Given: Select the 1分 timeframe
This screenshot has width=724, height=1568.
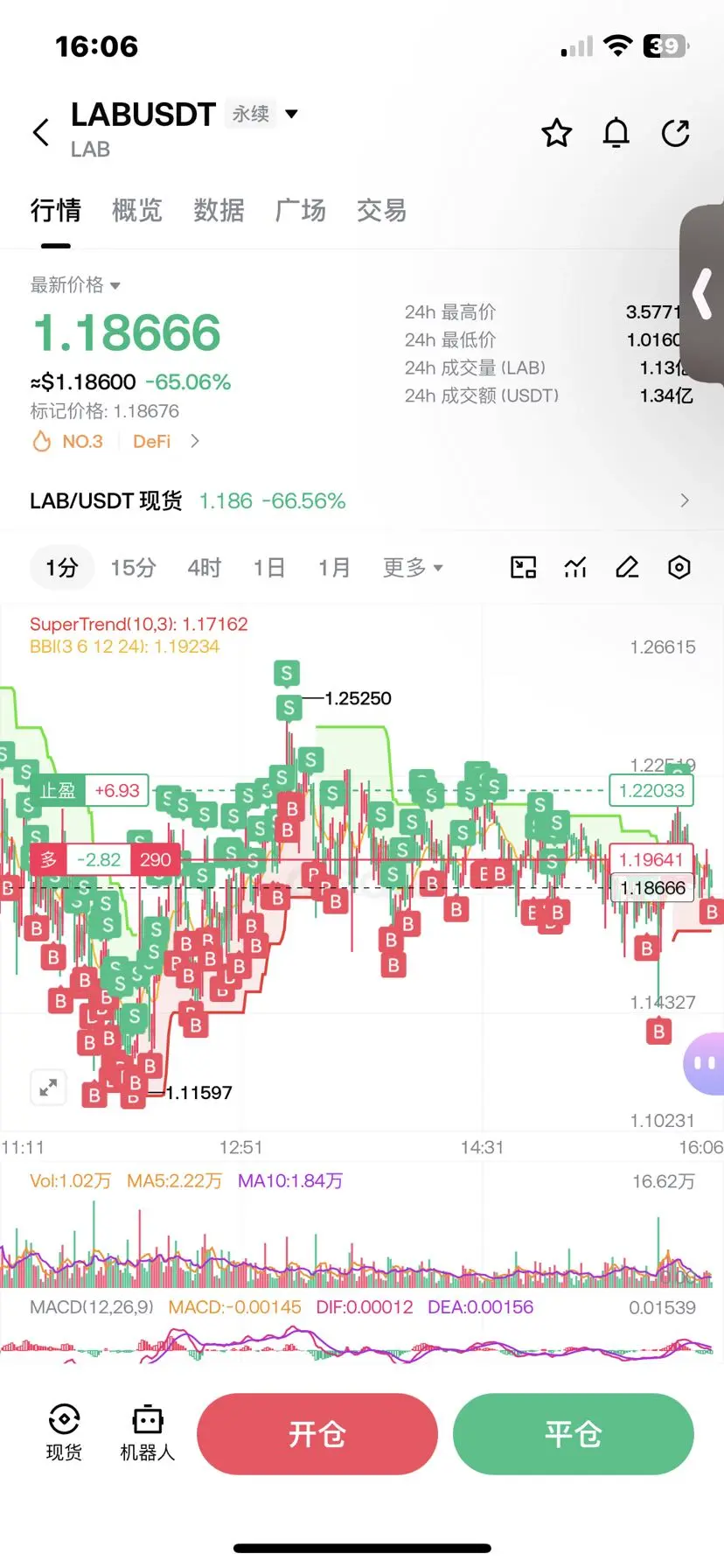Looking at the screenshot, I should pos(62,568).
